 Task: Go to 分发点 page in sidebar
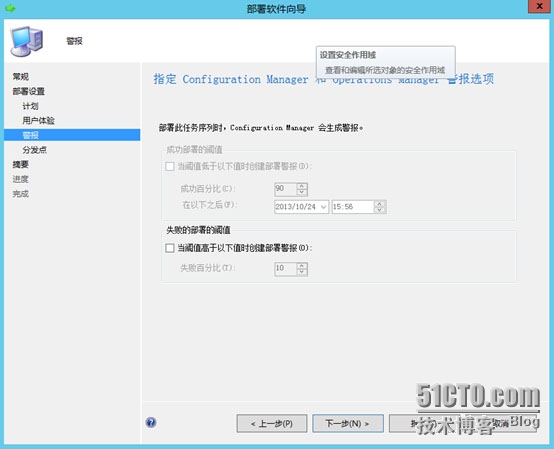point(34,150)
